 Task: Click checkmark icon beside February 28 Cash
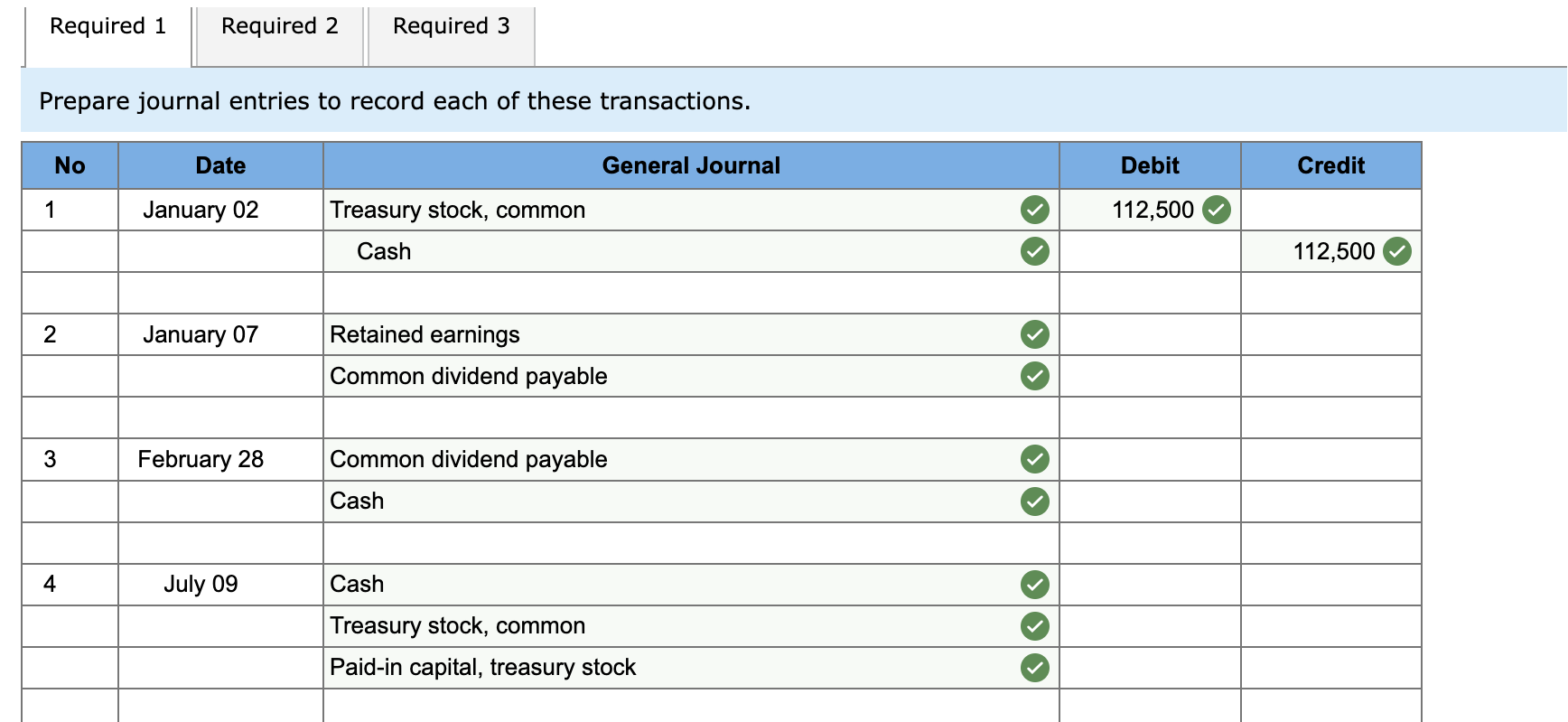click(1035, 501)
